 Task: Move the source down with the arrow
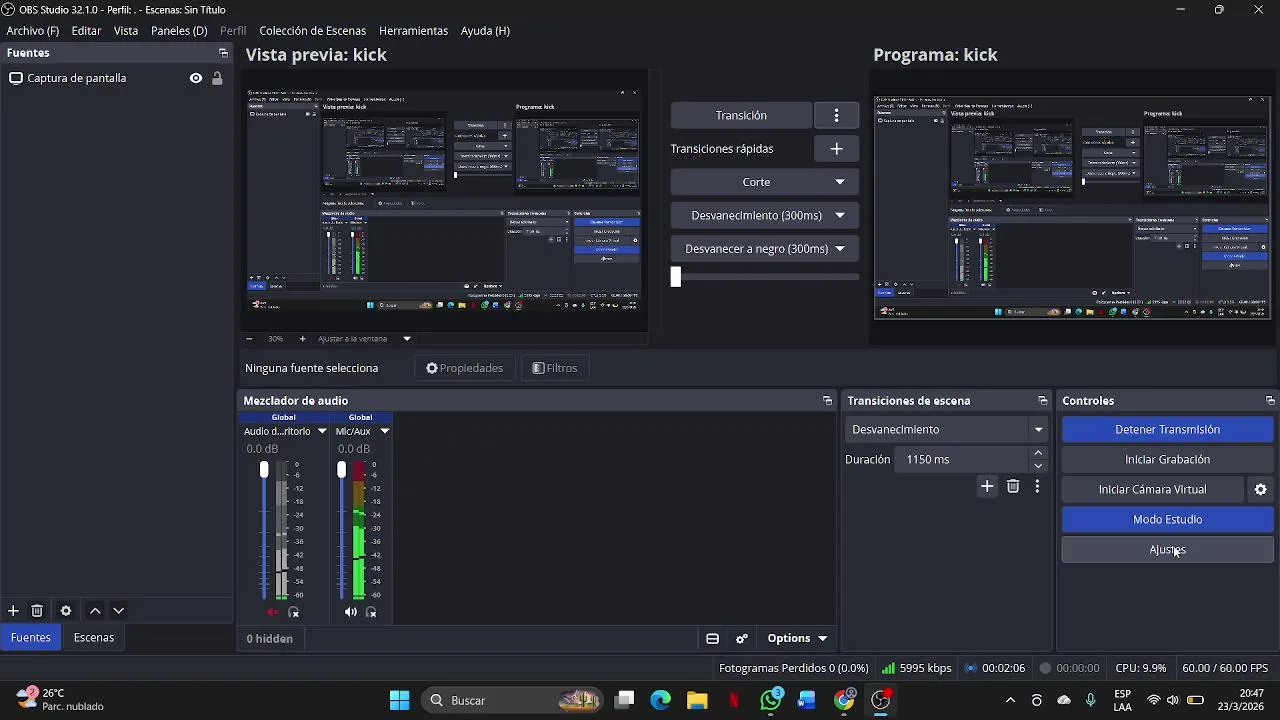tap(119, 611)
